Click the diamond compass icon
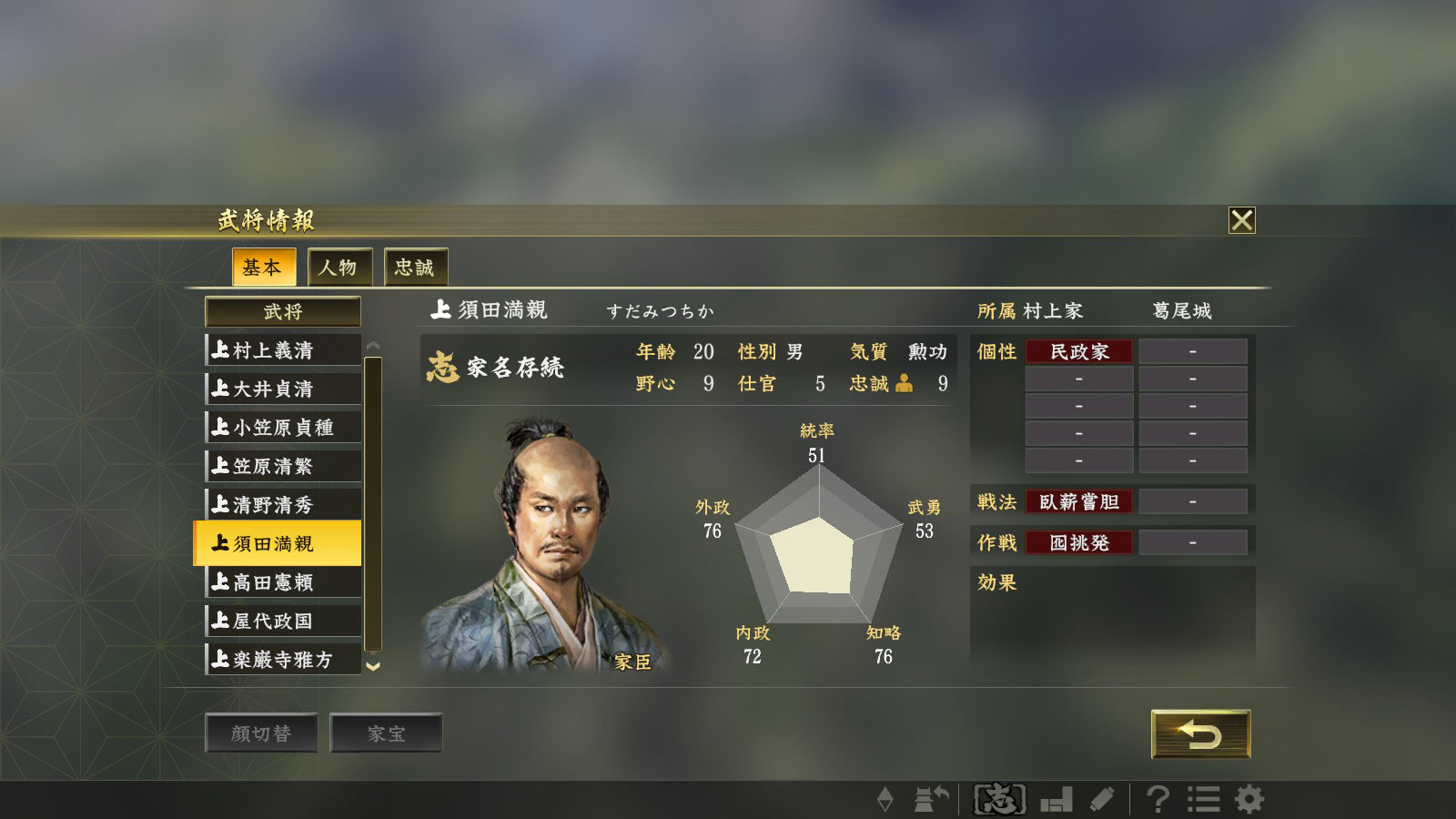This screenshot has height=819, width=1456. [885, 800]
